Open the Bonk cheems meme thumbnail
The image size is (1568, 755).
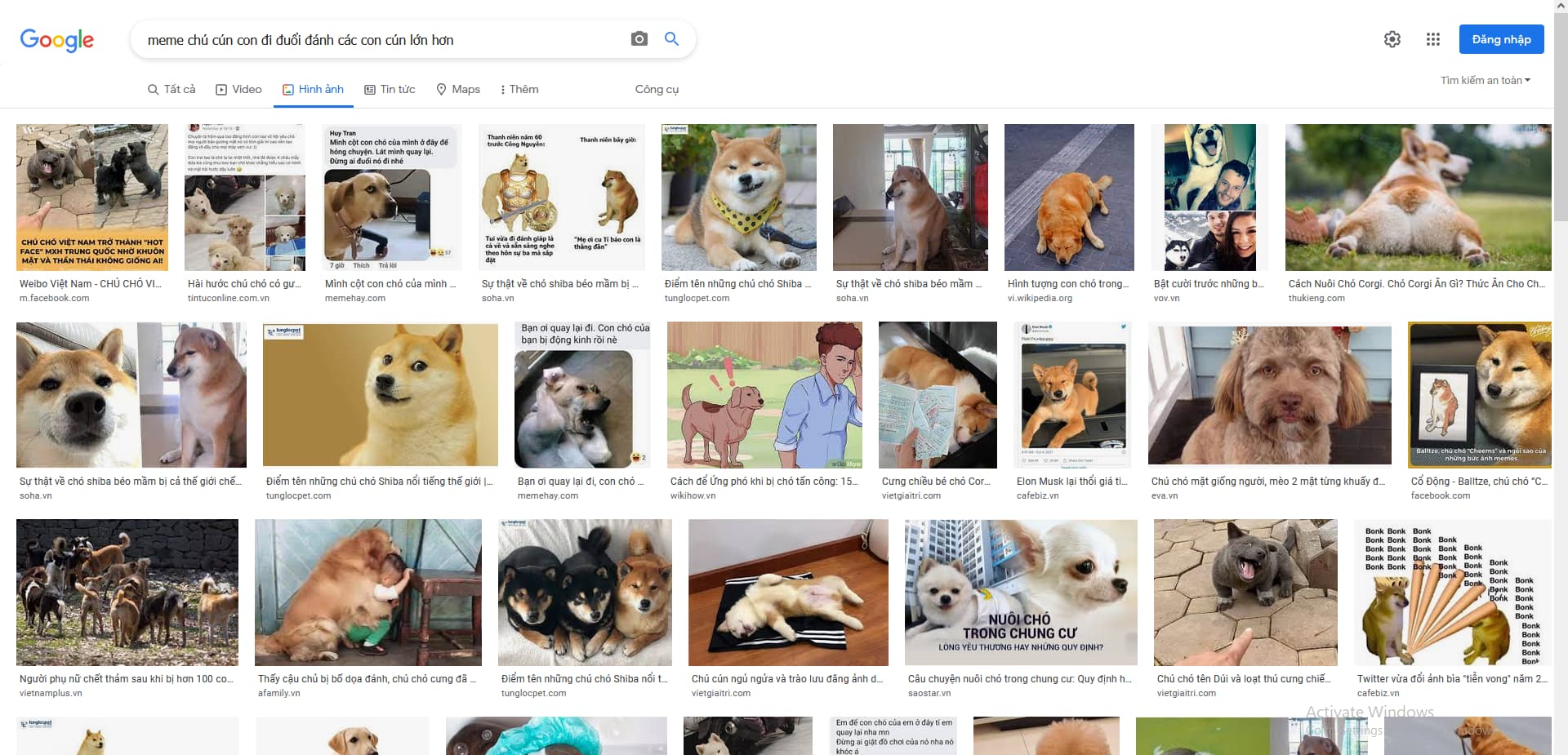[x=1453, y=593]
